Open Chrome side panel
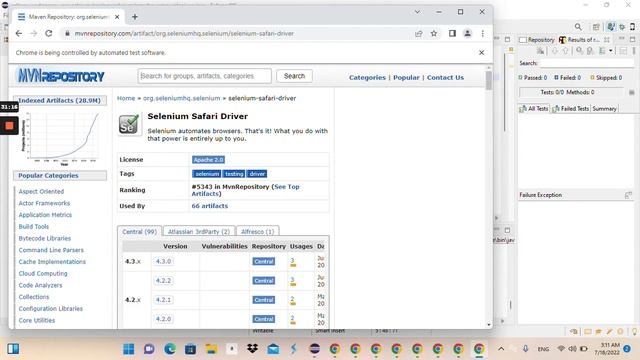 (452, 33)
